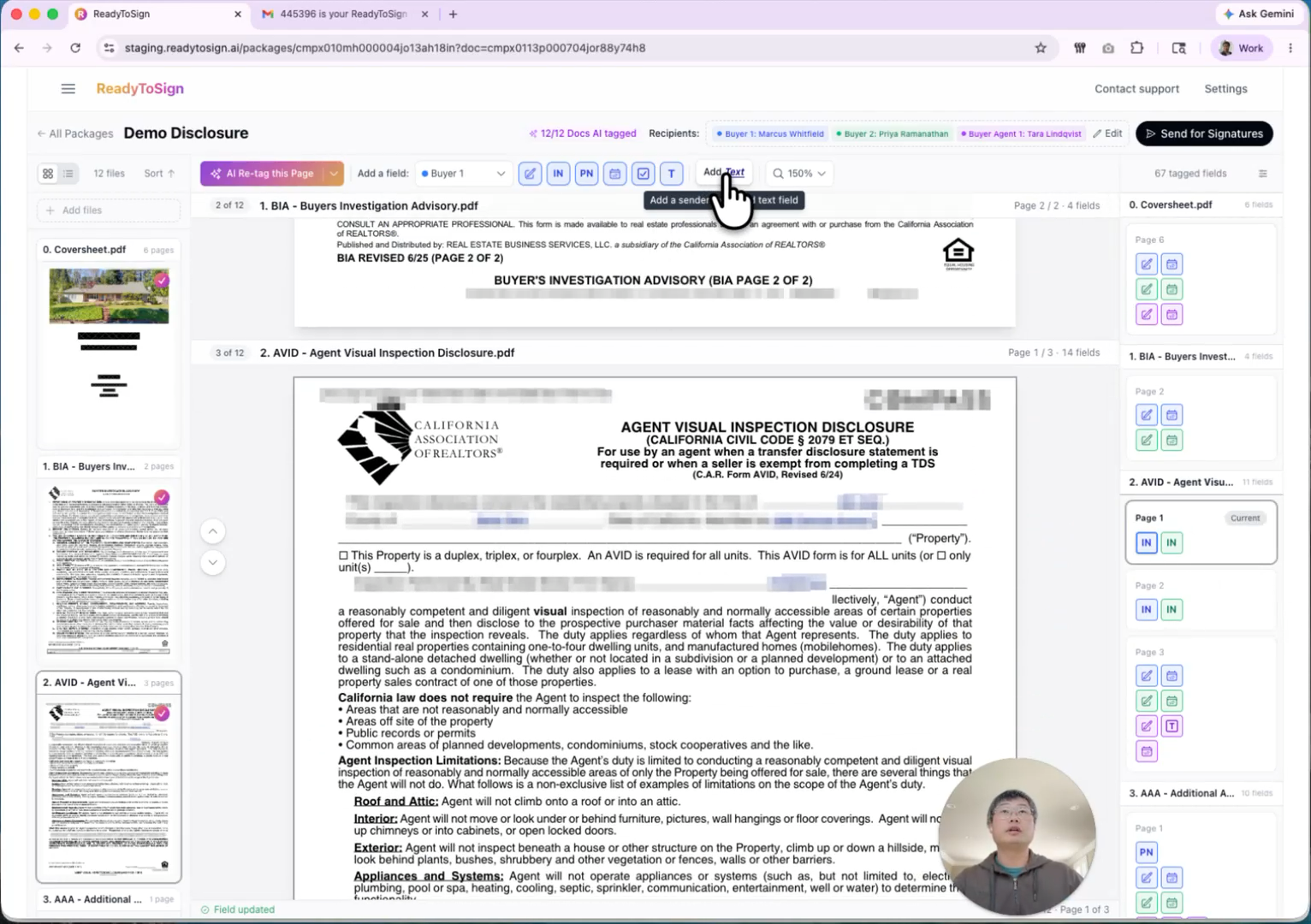
Task: Switch to list view of files
Action: [68, 174]
